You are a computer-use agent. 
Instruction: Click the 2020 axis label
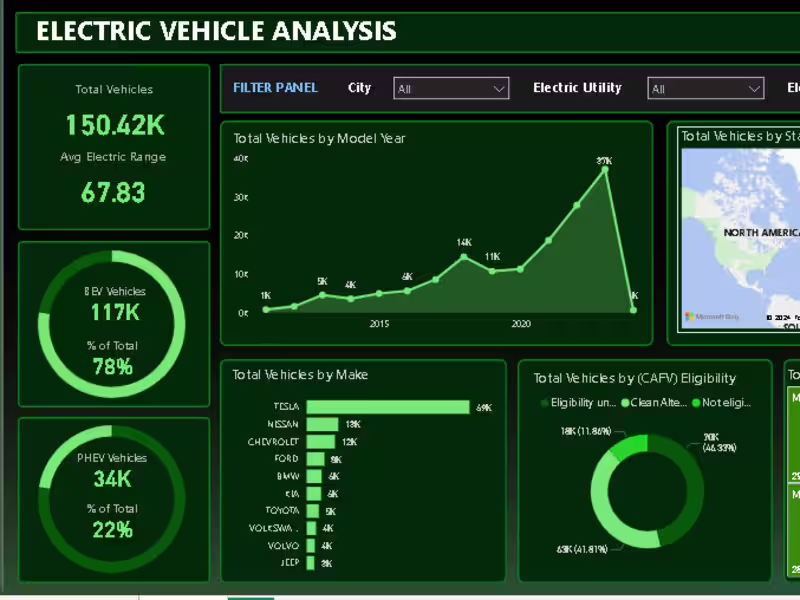(521, 324)
